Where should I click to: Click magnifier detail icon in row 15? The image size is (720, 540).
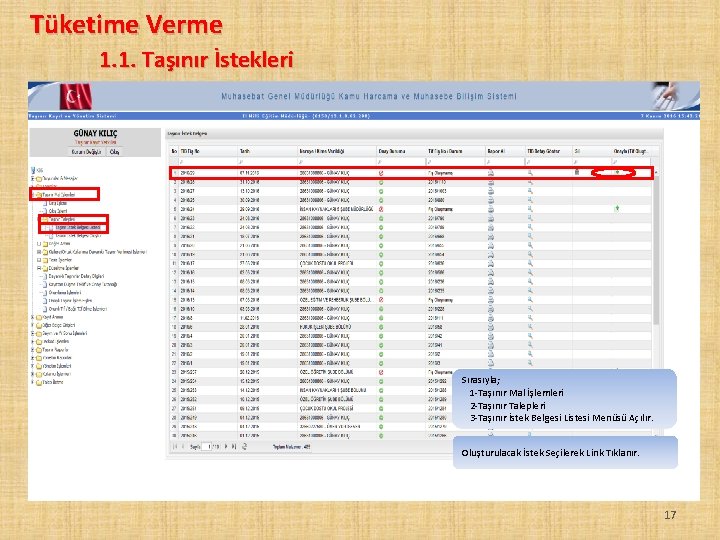coord(530,300)
